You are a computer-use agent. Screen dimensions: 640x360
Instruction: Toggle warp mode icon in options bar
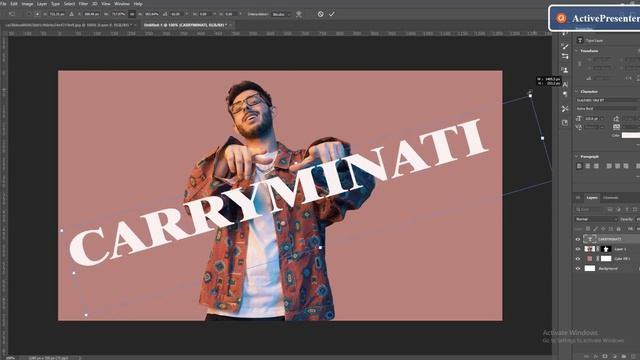point(299,14)
